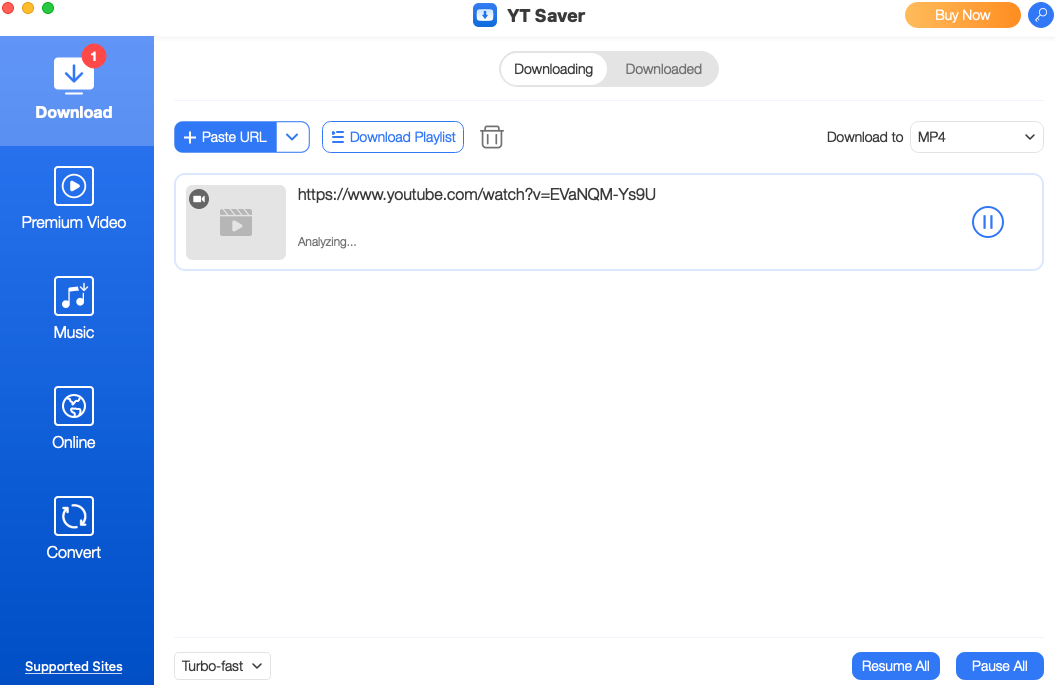1055x685 pixels.
Task: Click the Analyzing... status text
Action: tap(327, 242)
